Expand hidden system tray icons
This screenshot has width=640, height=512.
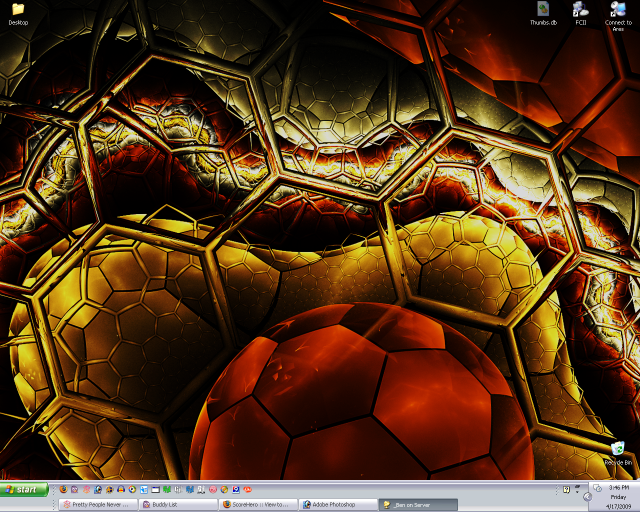pos(588,496)
